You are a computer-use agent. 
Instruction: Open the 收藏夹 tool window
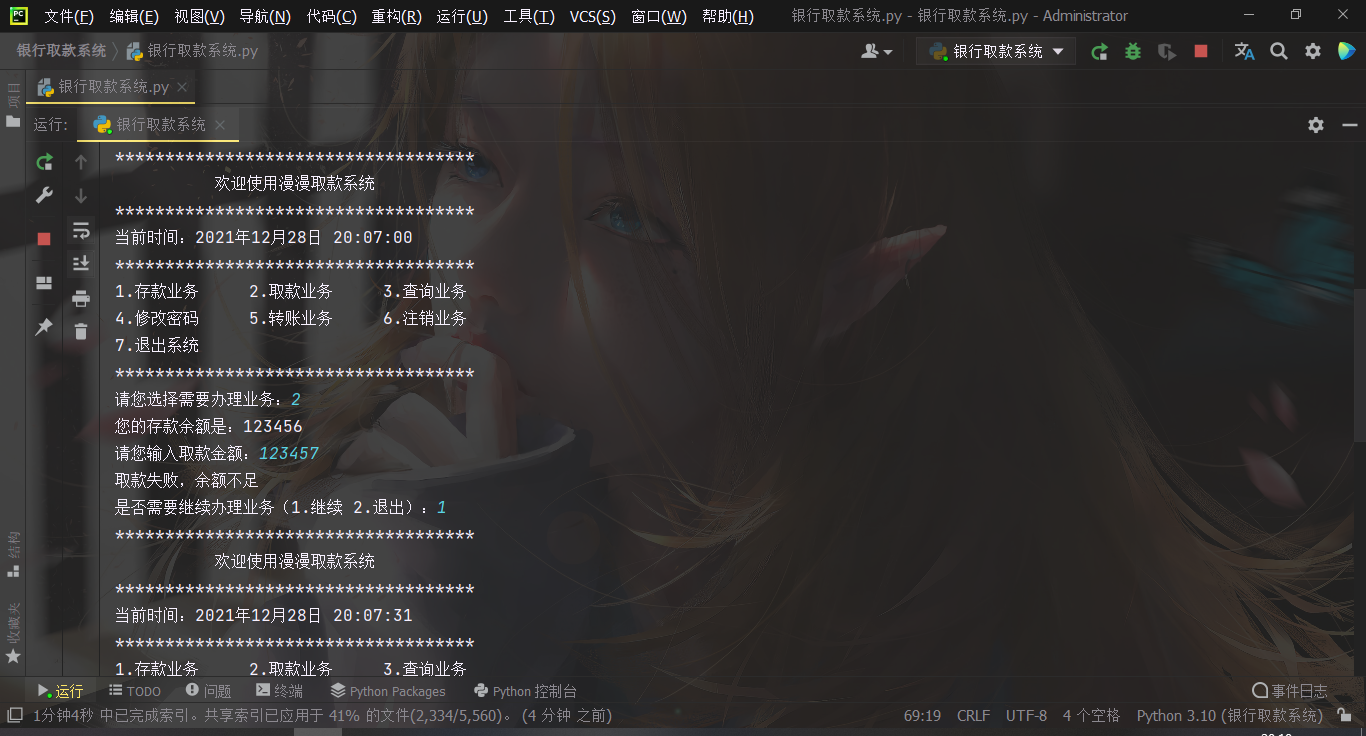click(x=13, y=633)
